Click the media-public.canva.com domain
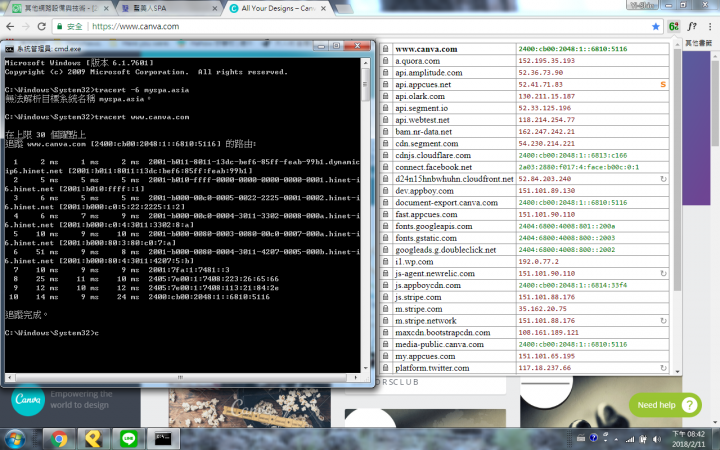 point(439,344)
